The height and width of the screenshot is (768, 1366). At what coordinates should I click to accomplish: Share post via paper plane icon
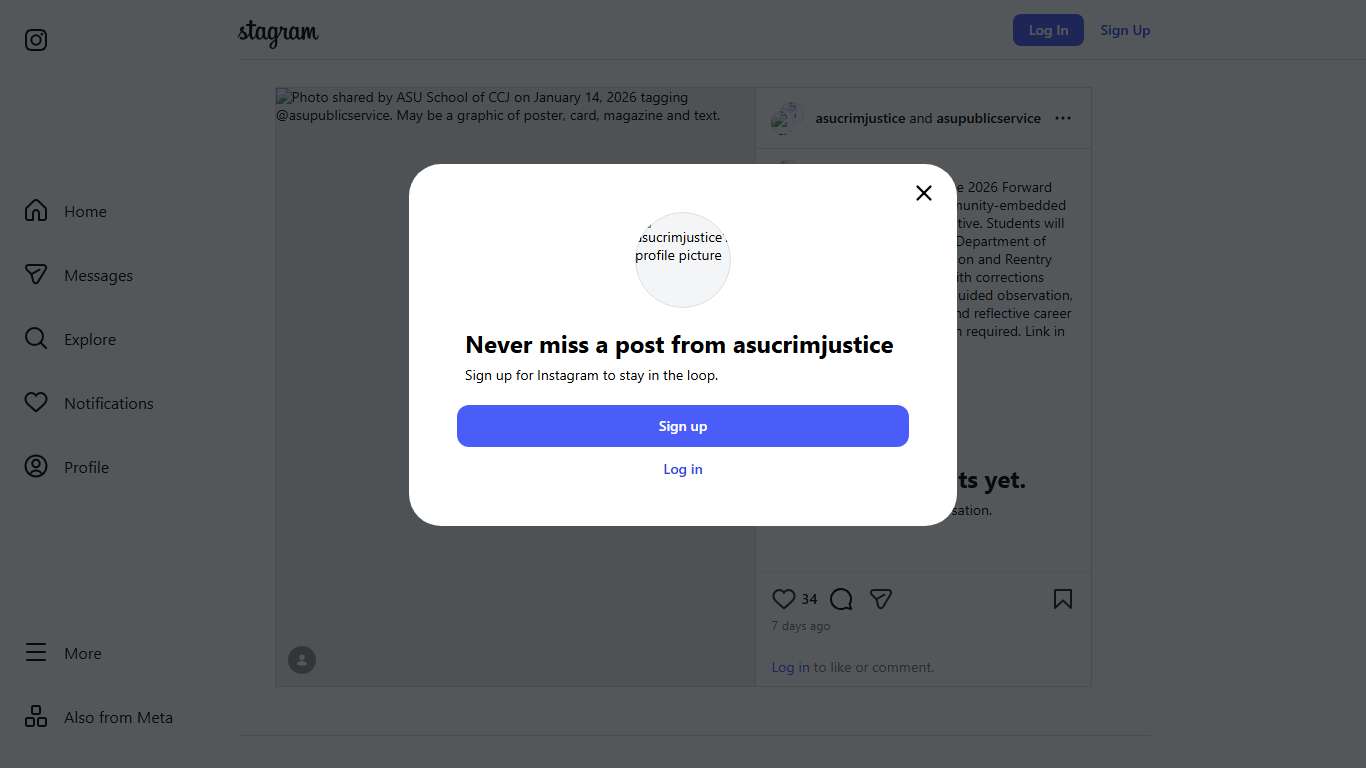coord(881,599)
